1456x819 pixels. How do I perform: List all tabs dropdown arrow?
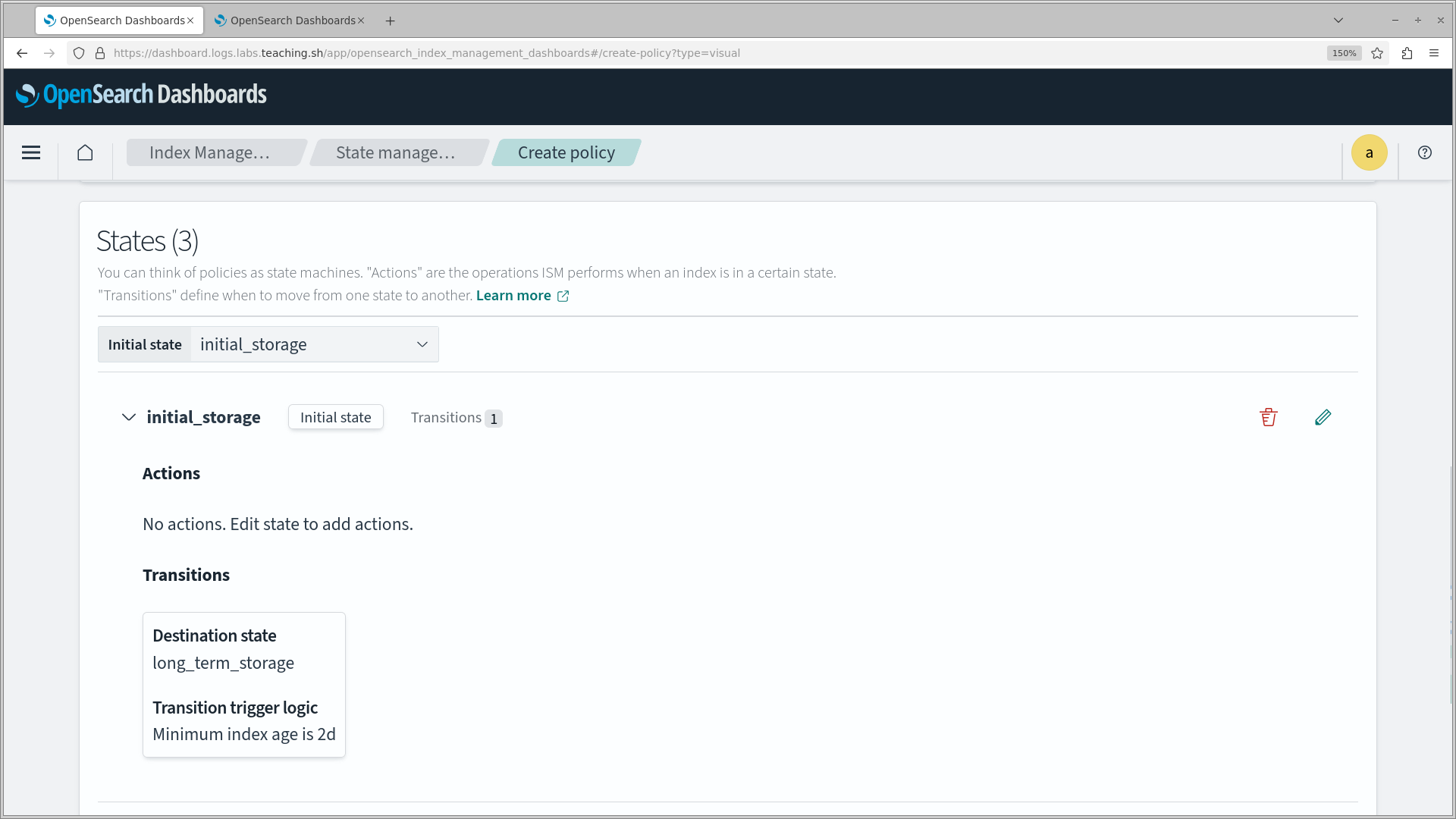click(x=1338, y=20)
